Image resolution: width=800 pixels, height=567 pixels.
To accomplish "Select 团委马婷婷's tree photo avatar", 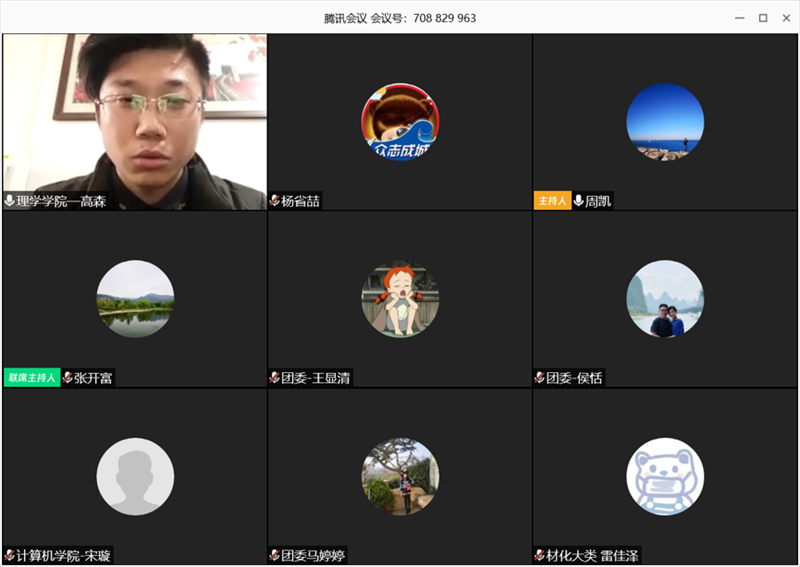I will point(400,476).
